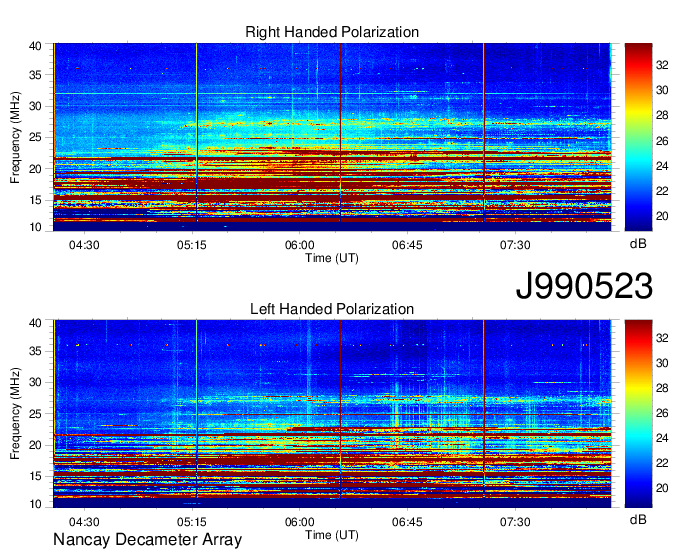
Task: Click the dB unit label under the upper colorbar
Action: click(638, 244)
